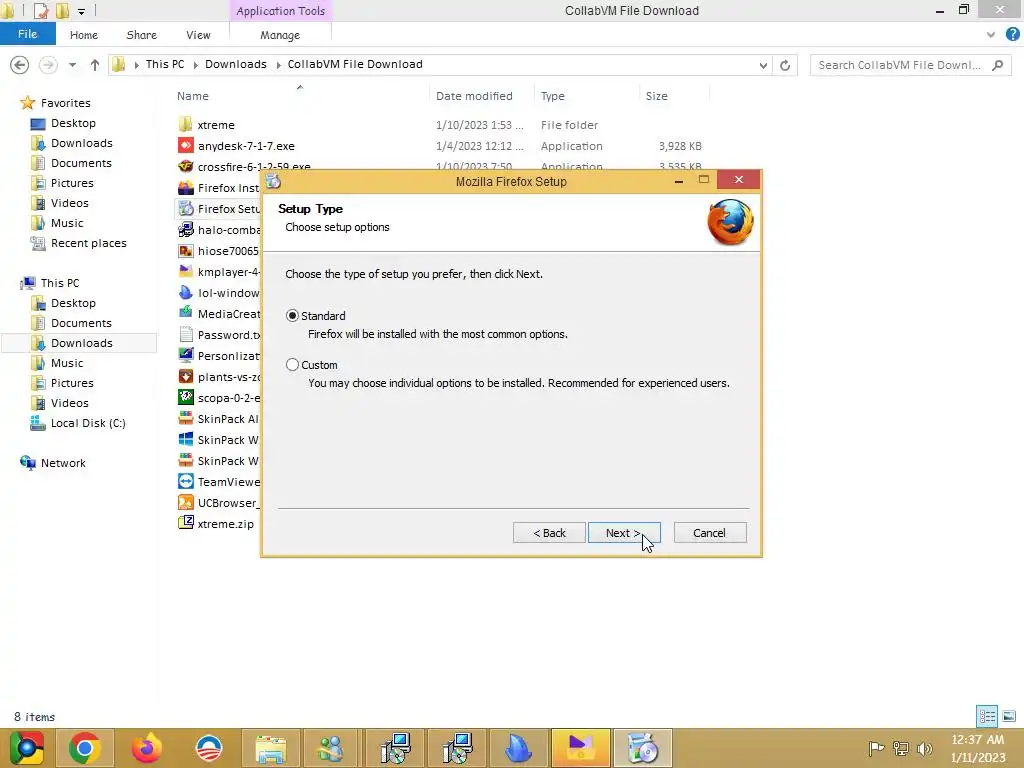This screenshot has height=768, width=1024.
Task: Select the Standard setup radio button
Action: pos(292,315)
